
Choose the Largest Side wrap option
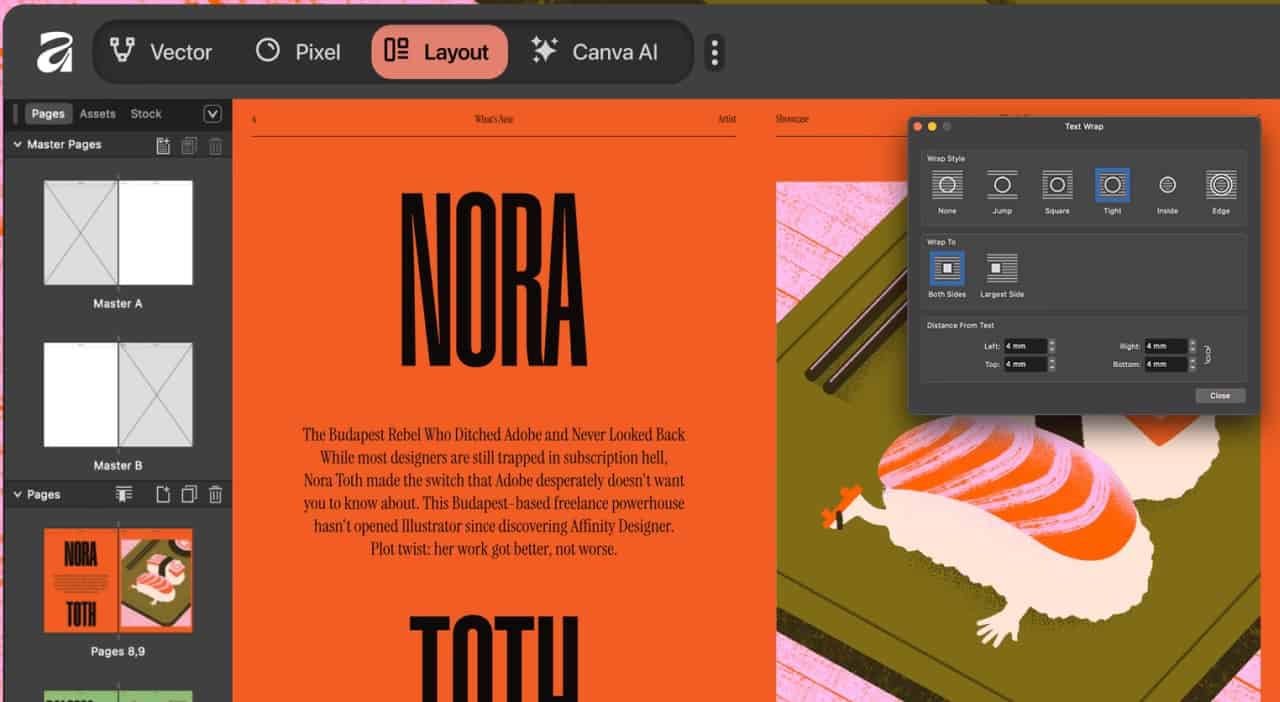(1002, 269)
